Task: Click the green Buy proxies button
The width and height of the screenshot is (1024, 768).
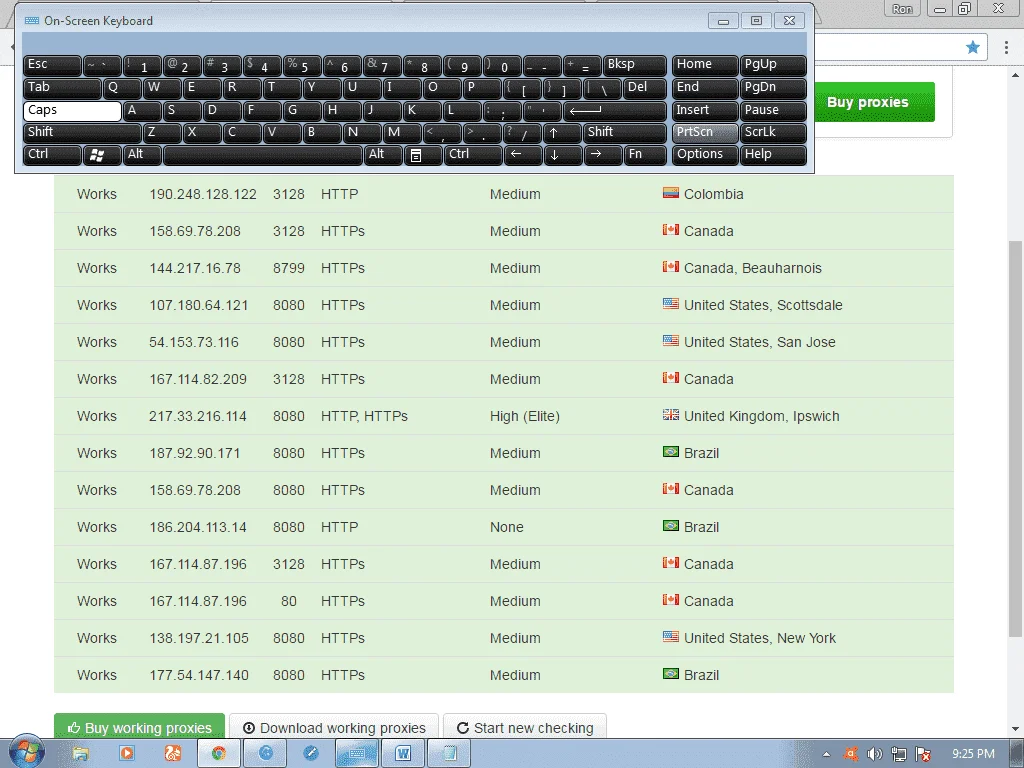Action: (874, 102)
